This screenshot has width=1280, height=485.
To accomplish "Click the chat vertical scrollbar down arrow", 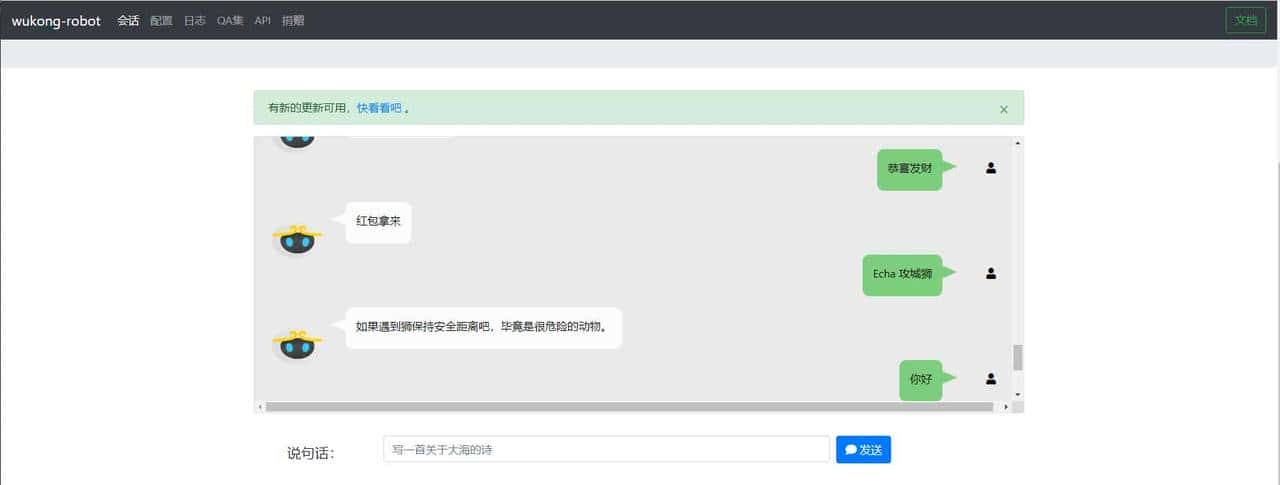I will (x=1018, y=394).
